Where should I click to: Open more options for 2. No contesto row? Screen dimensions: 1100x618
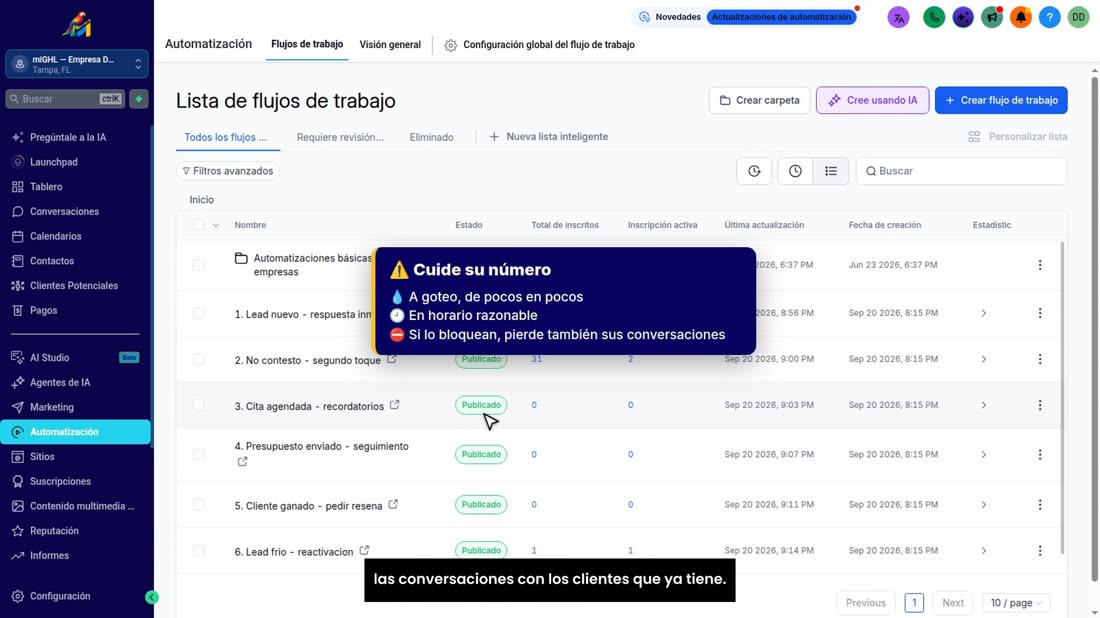pos(1040,359)
